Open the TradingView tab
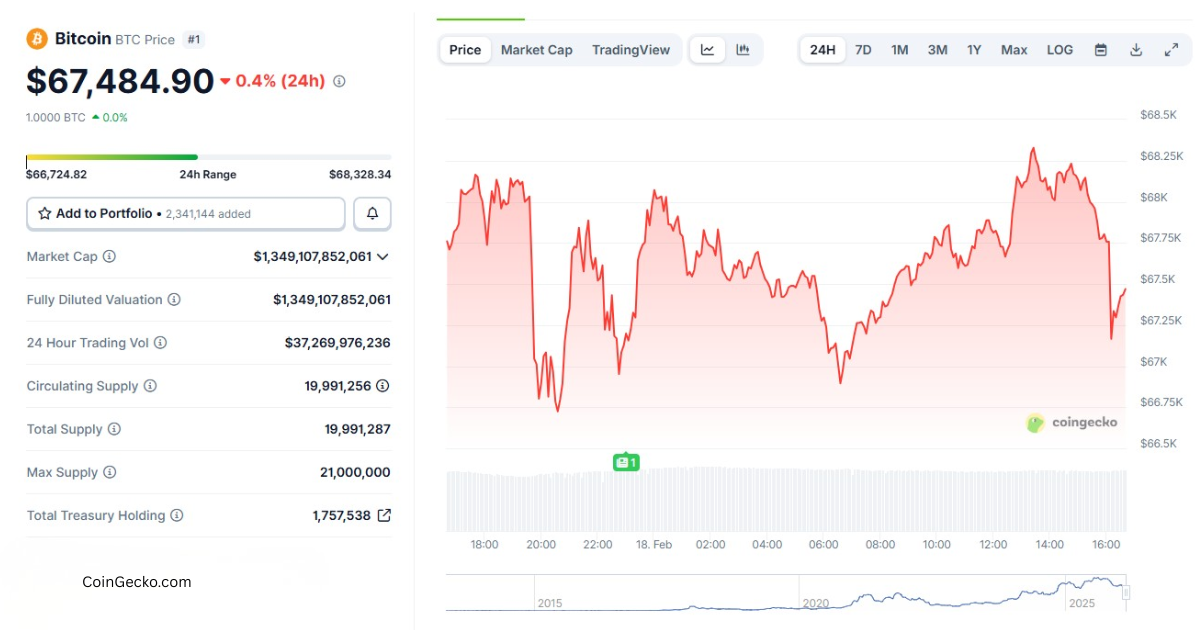The image size is (1200, 630). point(631,48)
